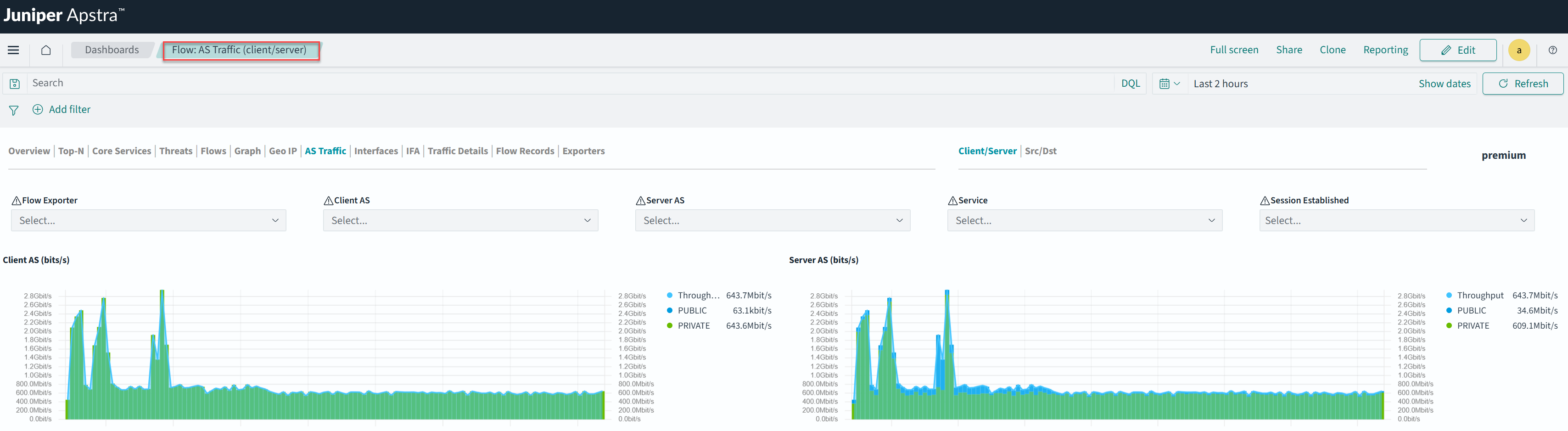Toggle PRIVATE series in Client AS legend
This screenshot has height=431, width=1568.
pyautogui.click(x=693, y=326)
